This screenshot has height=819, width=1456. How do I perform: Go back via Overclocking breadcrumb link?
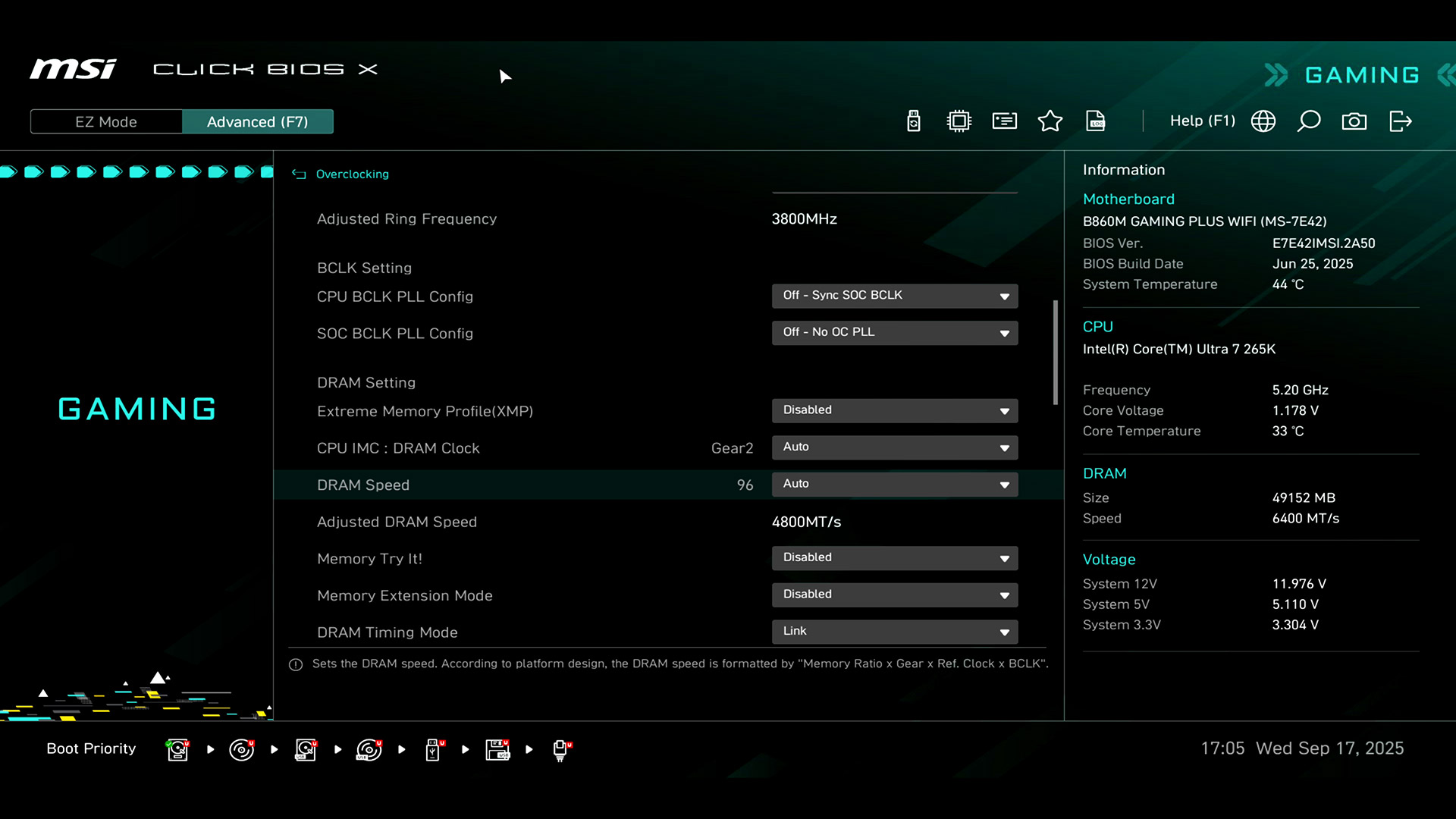click(x=352, y=174)
